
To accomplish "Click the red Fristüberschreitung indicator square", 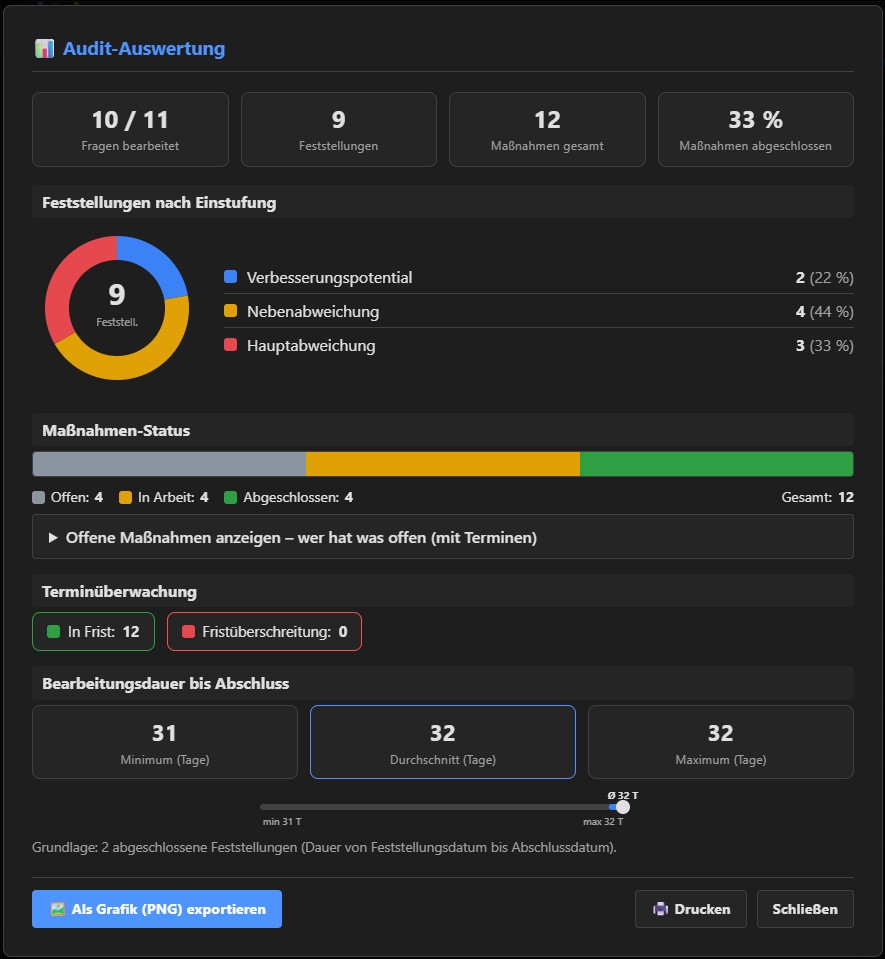I will coord(188,631).
